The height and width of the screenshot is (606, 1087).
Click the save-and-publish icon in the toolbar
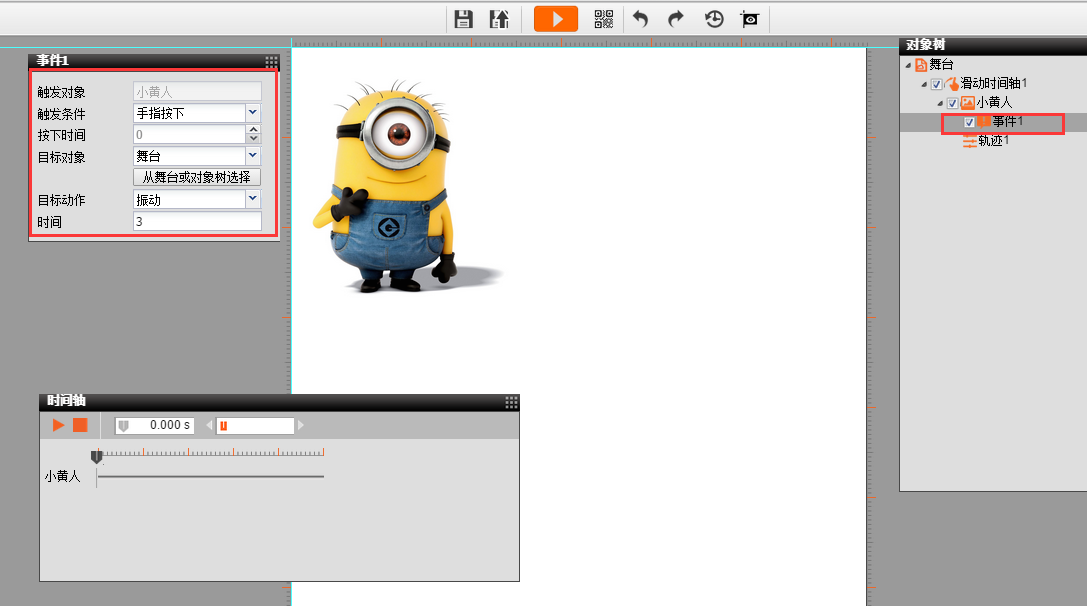pos(499,19)
